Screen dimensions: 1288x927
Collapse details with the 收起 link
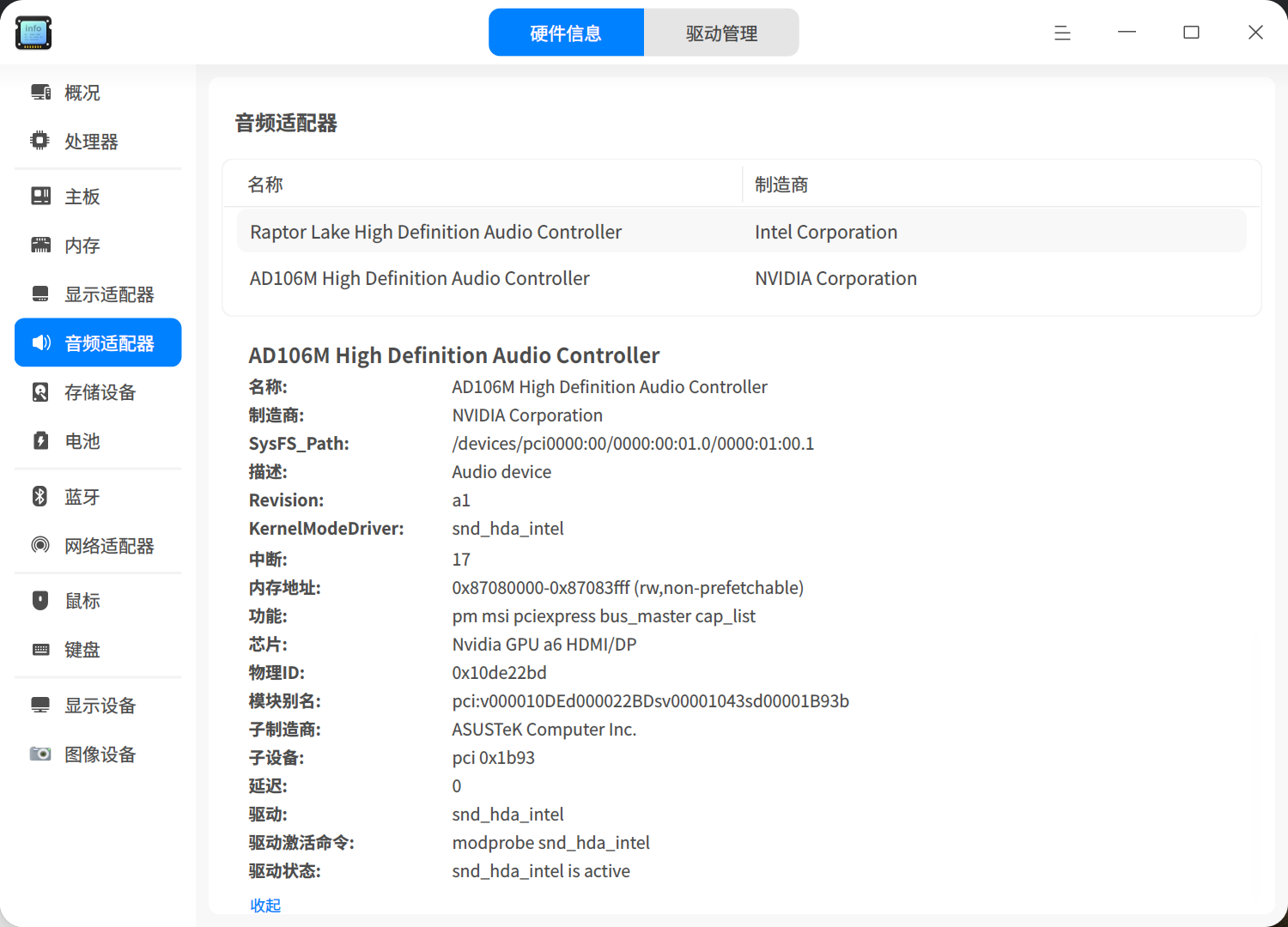coord(265,906)
